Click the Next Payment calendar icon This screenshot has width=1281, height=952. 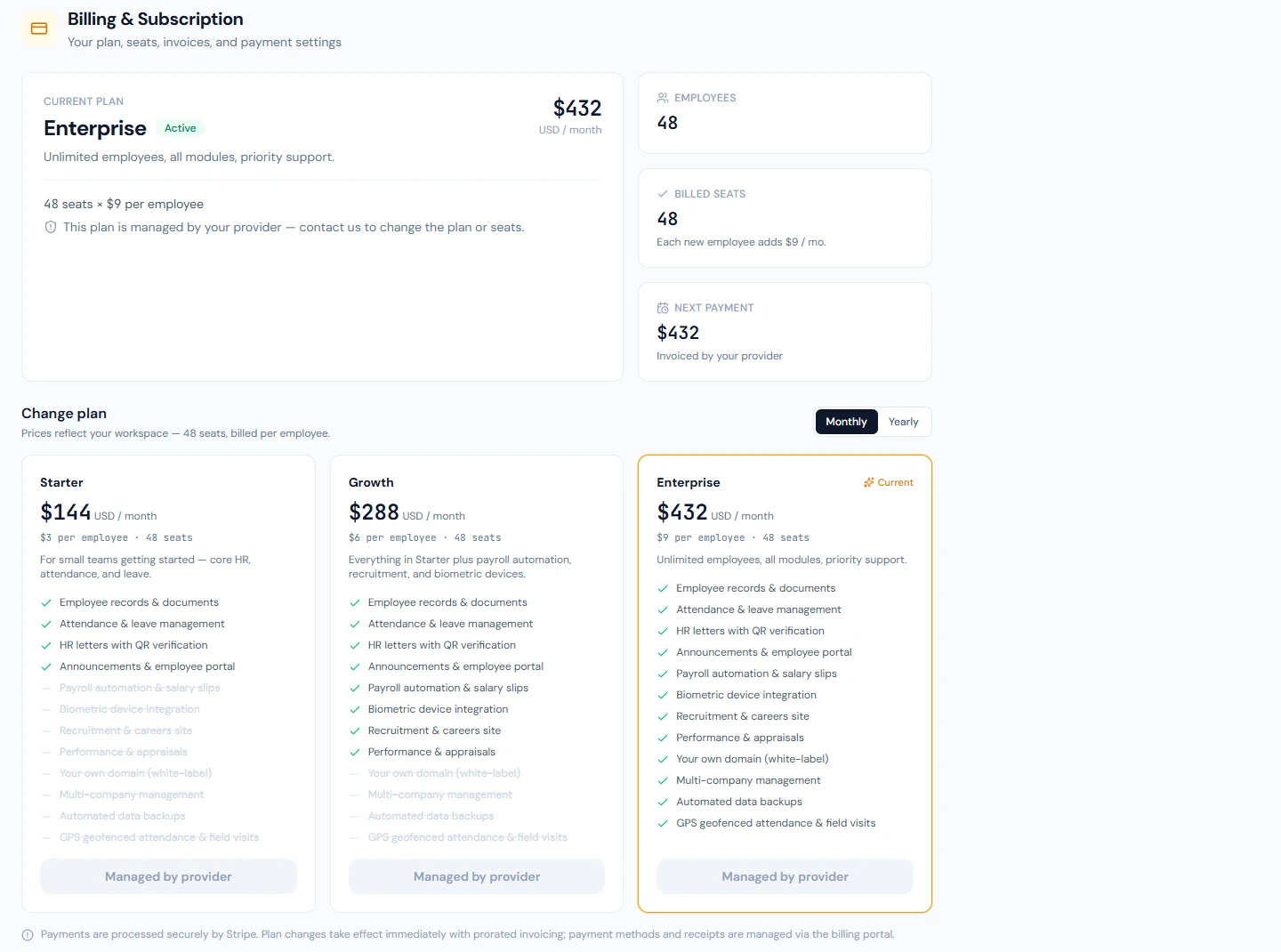tap(663, 308)
